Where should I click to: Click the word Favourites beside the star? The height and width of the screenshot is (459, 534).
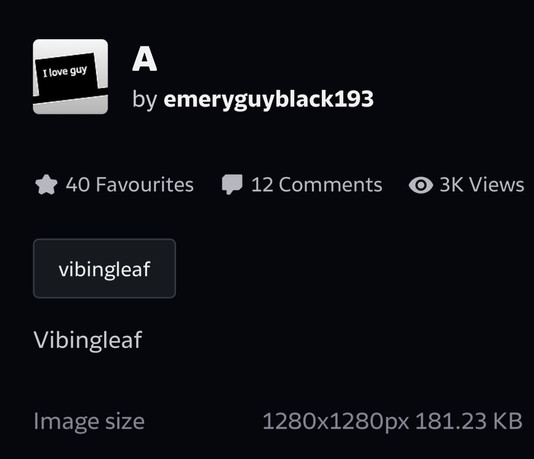coord(145,185)
